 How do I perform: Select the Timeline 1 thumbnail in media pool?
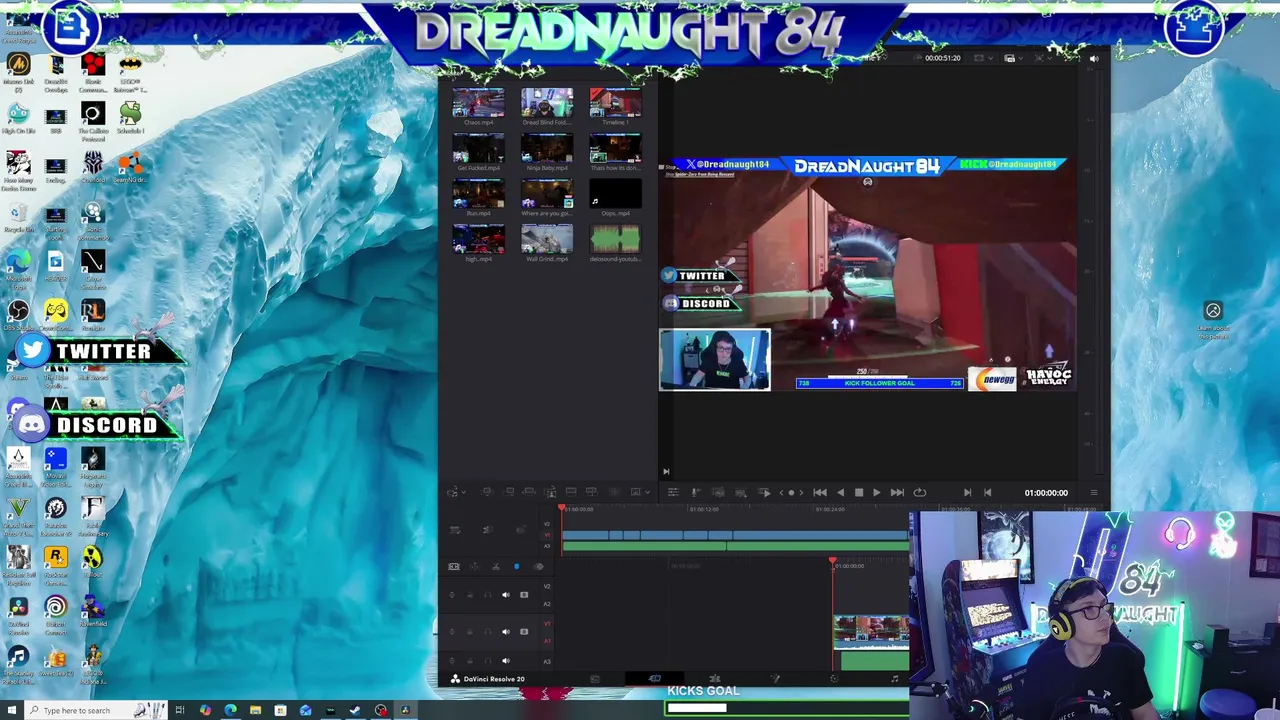click(x=615, y=103)
